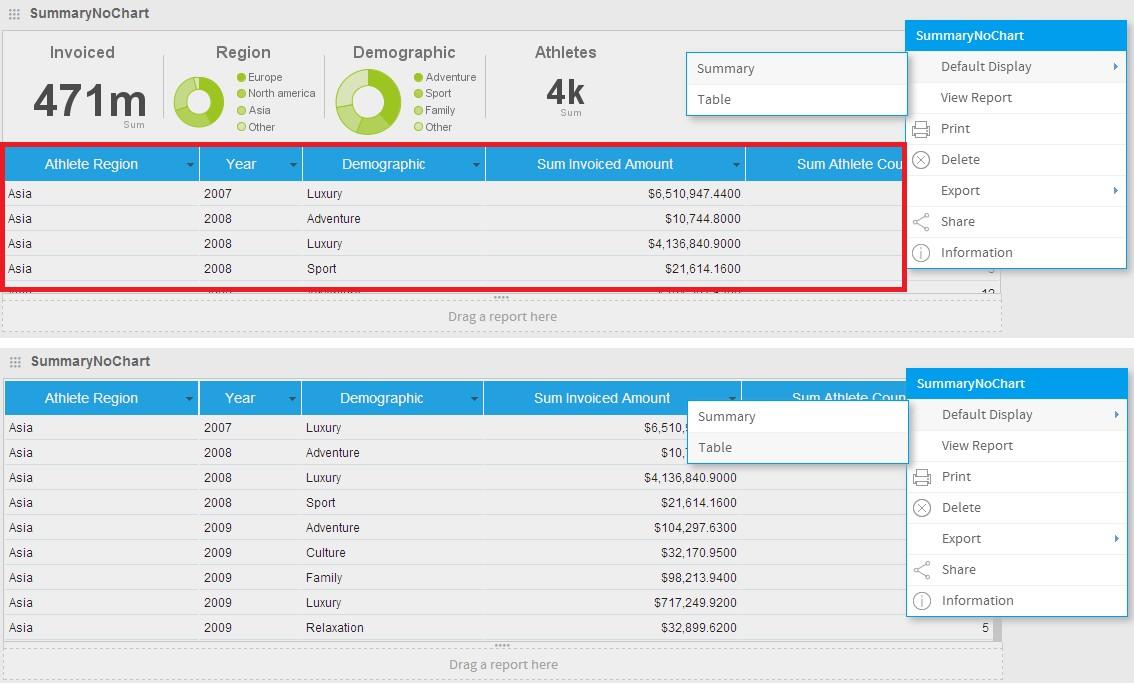
Task: Click the Adventure legend dot in Demographic
Action: tap(418, 77)
